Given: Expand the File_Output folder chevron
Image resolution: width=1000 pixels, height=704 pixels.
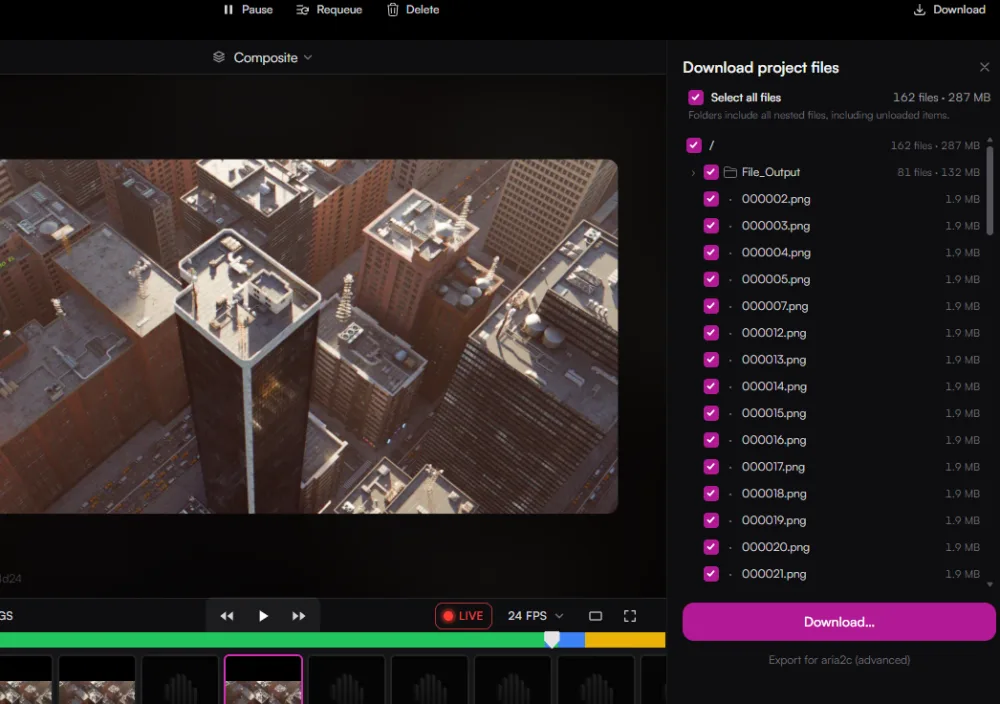Looking at the screenshot, I should pyautogui.click(x=693, y=173).
